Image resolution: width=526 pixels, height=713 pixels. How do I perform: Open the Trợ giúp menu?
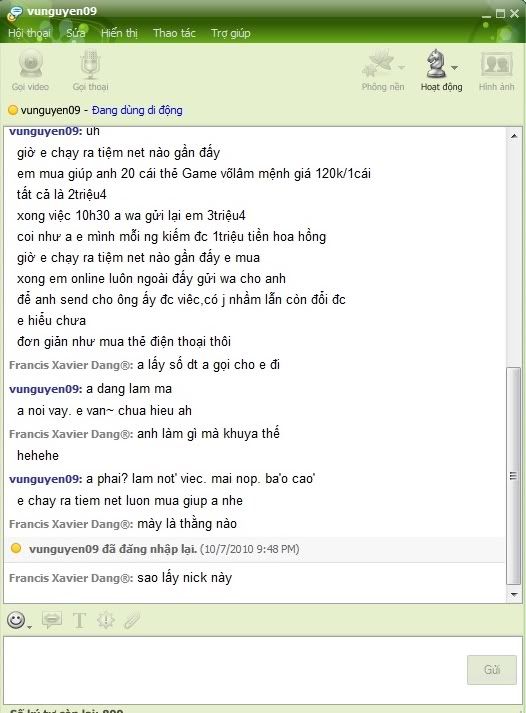click(230, 33)
